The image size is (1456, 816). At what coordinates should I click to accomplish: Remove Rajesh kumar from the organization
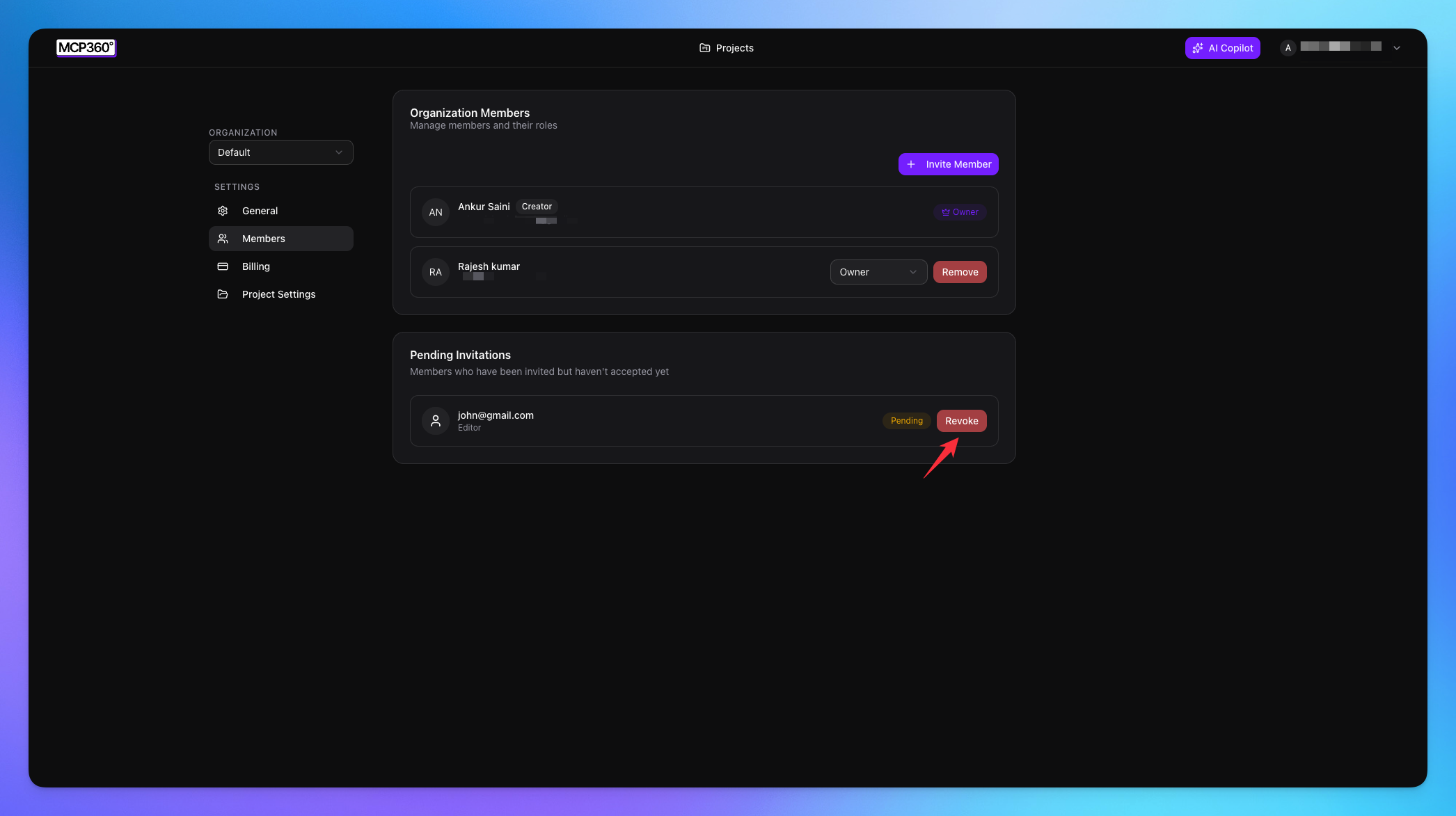959,272
